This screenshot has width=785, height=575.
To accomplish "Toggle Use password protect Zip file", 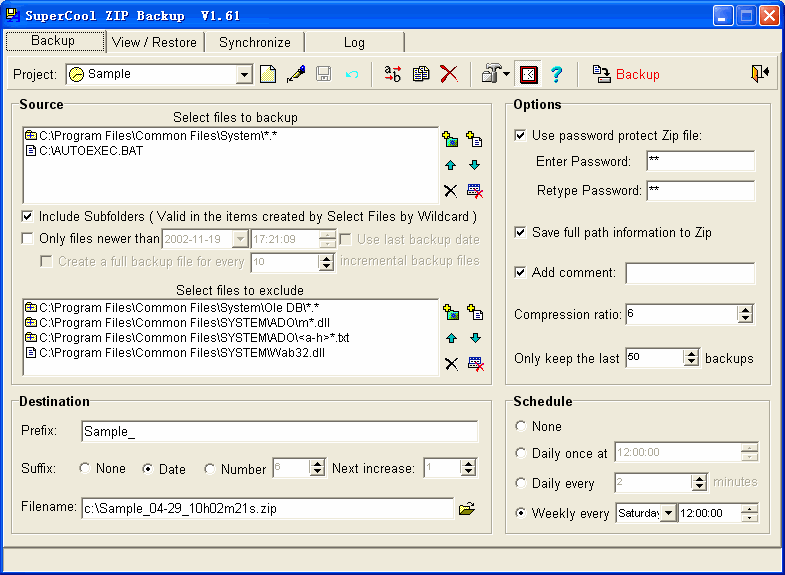I will (x=521, y=136).
